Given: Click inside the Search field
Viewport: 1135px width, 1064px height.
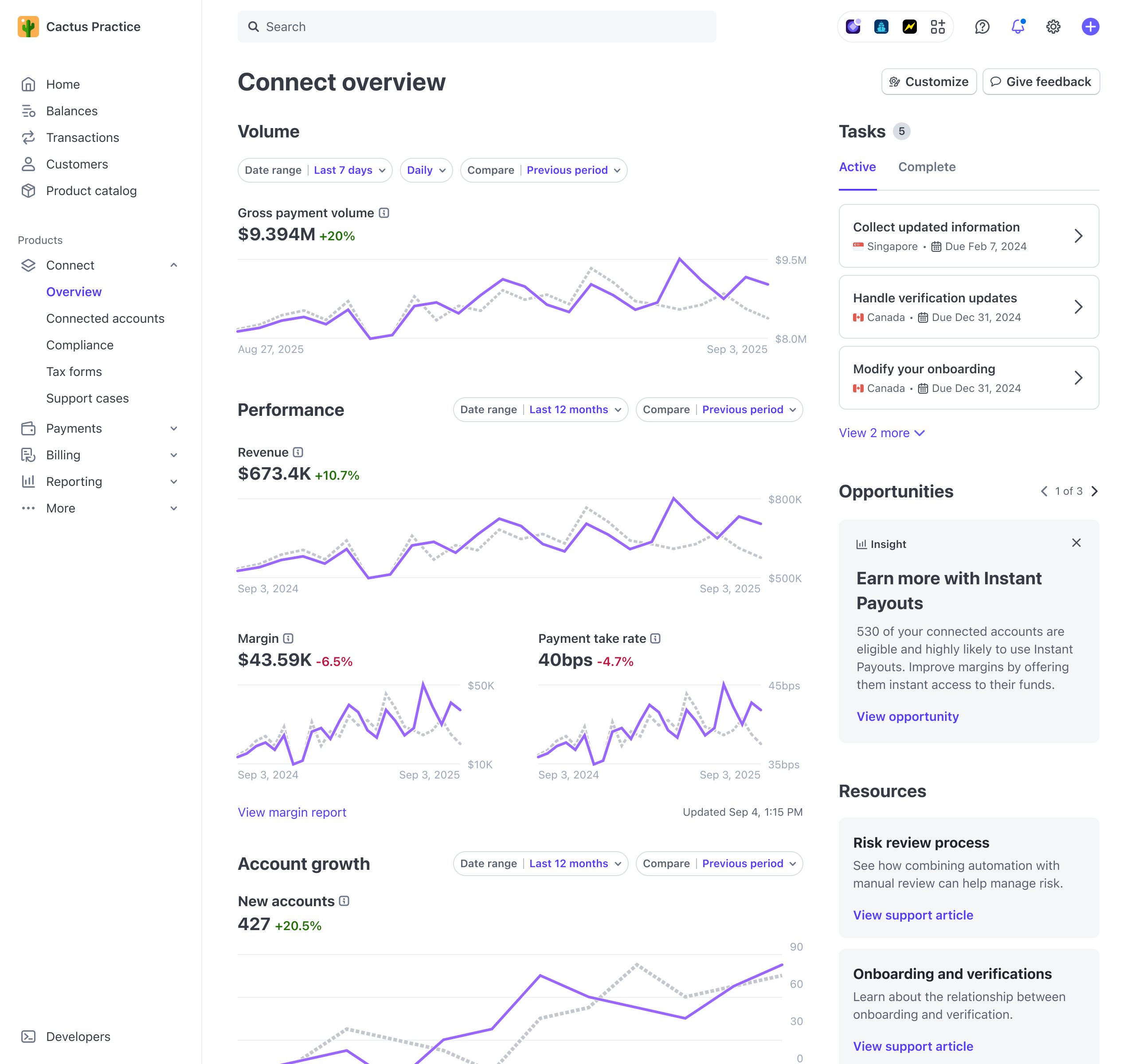Looking at the screenshot, I should click(477, 26).
